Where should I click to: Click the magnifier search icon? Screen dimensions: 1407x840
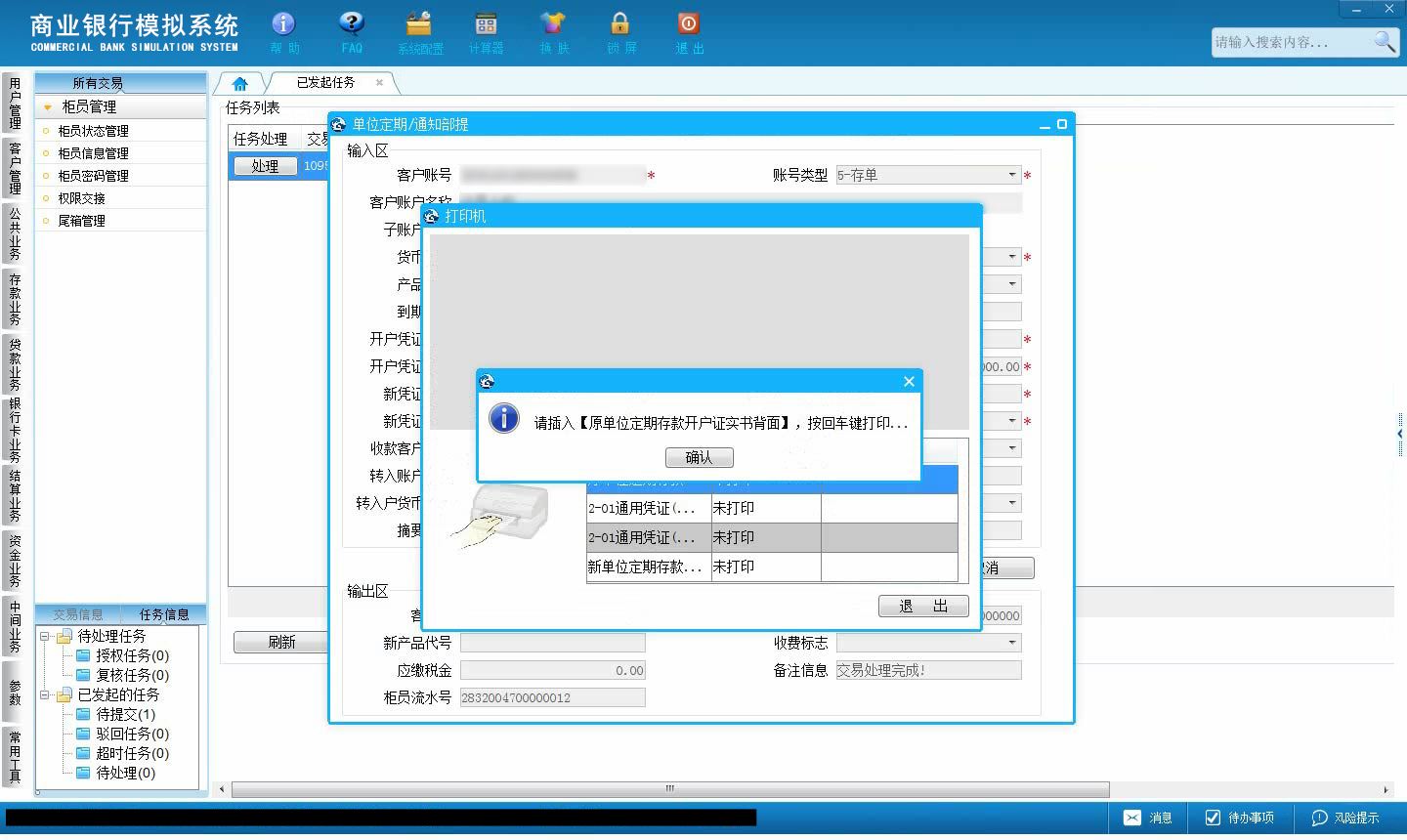pos(1384,41)
